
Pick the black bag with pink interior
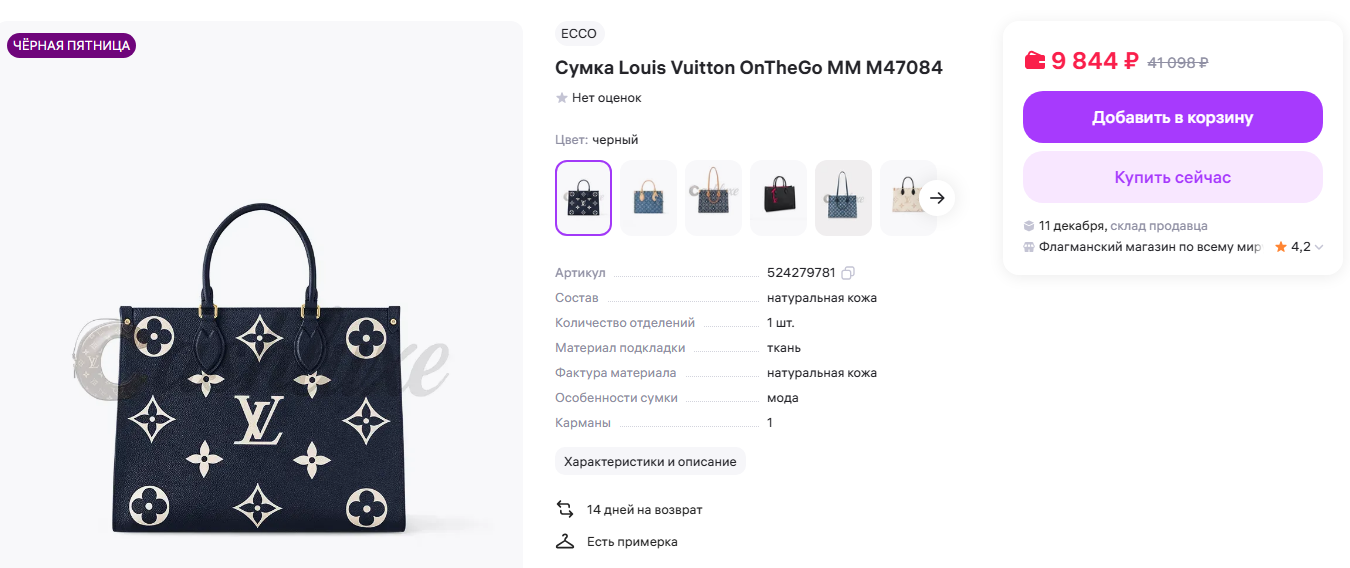point(778,198)
